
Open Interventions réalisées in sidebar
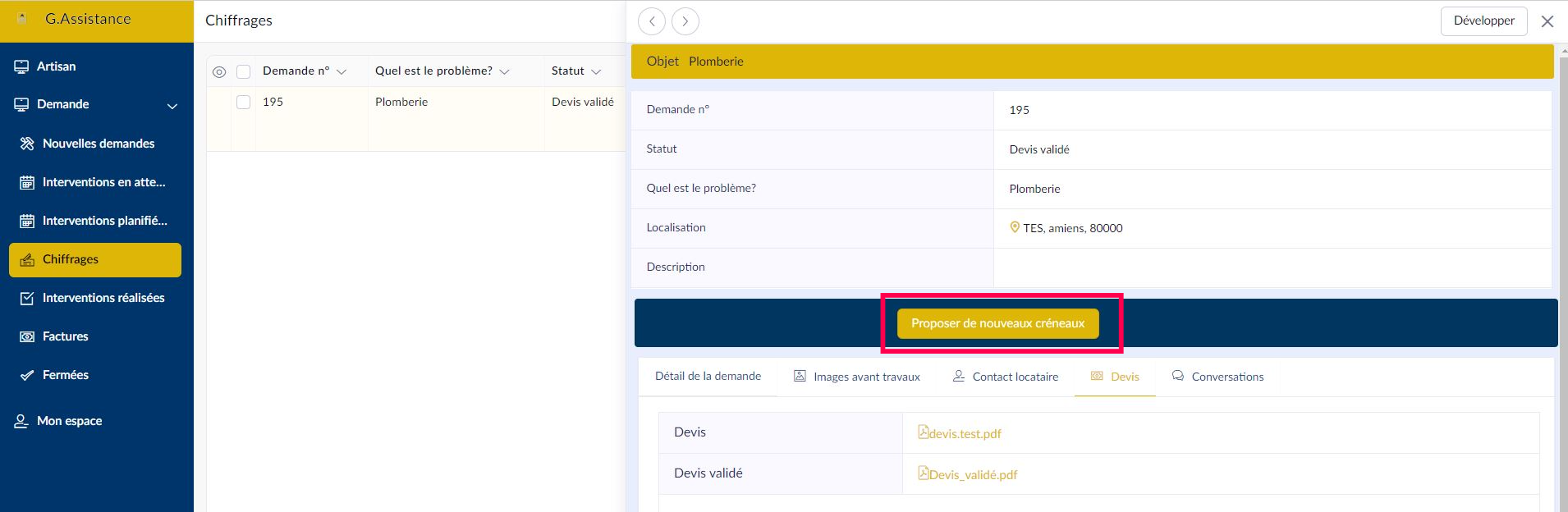click(x=103, y=298)
